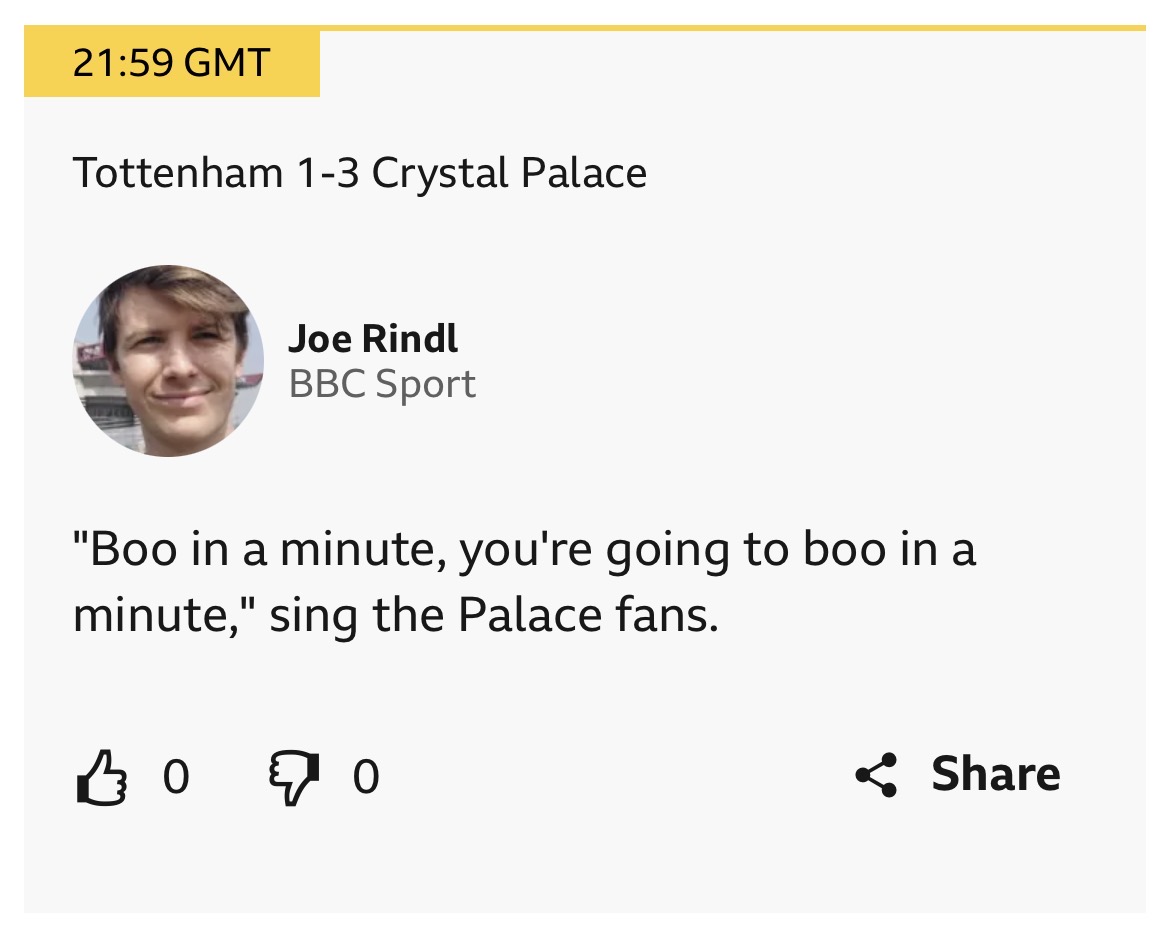
Task: Open Joe Rindl's profile photo
Action: point(168,361)
